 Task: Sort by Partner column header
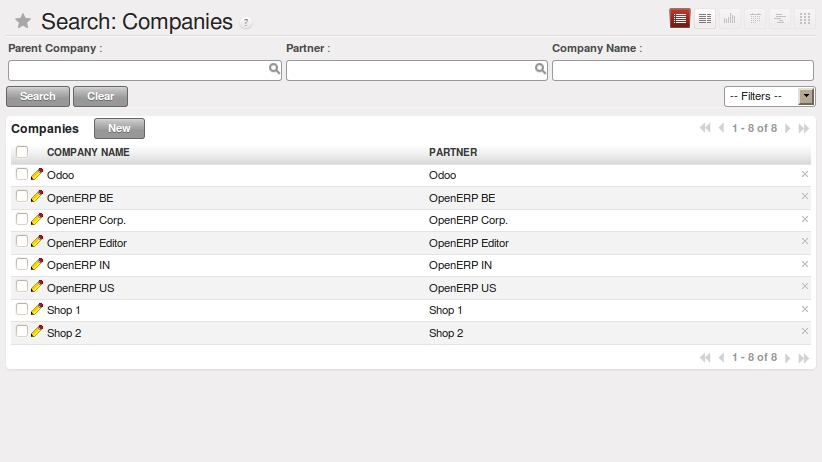[453, 152]
